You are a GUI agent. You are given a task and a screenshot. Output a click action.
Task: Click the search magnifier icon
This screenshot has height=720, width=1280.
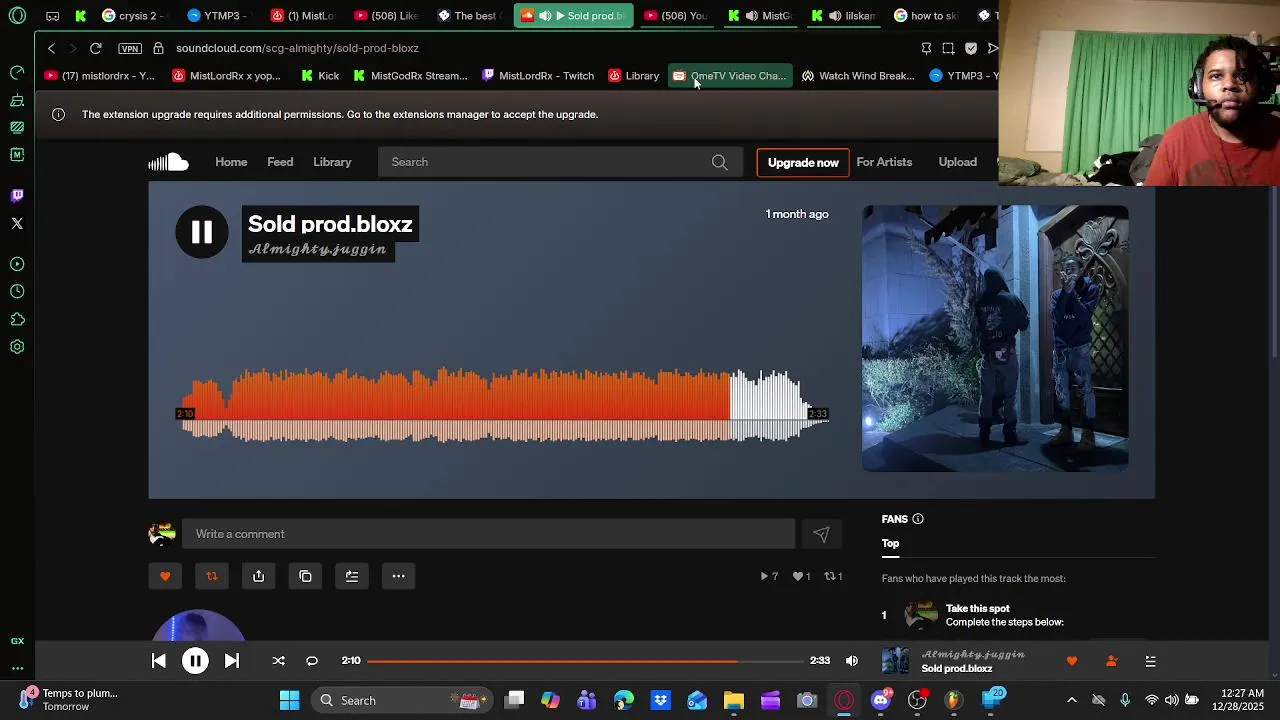[x=719, y=162]
